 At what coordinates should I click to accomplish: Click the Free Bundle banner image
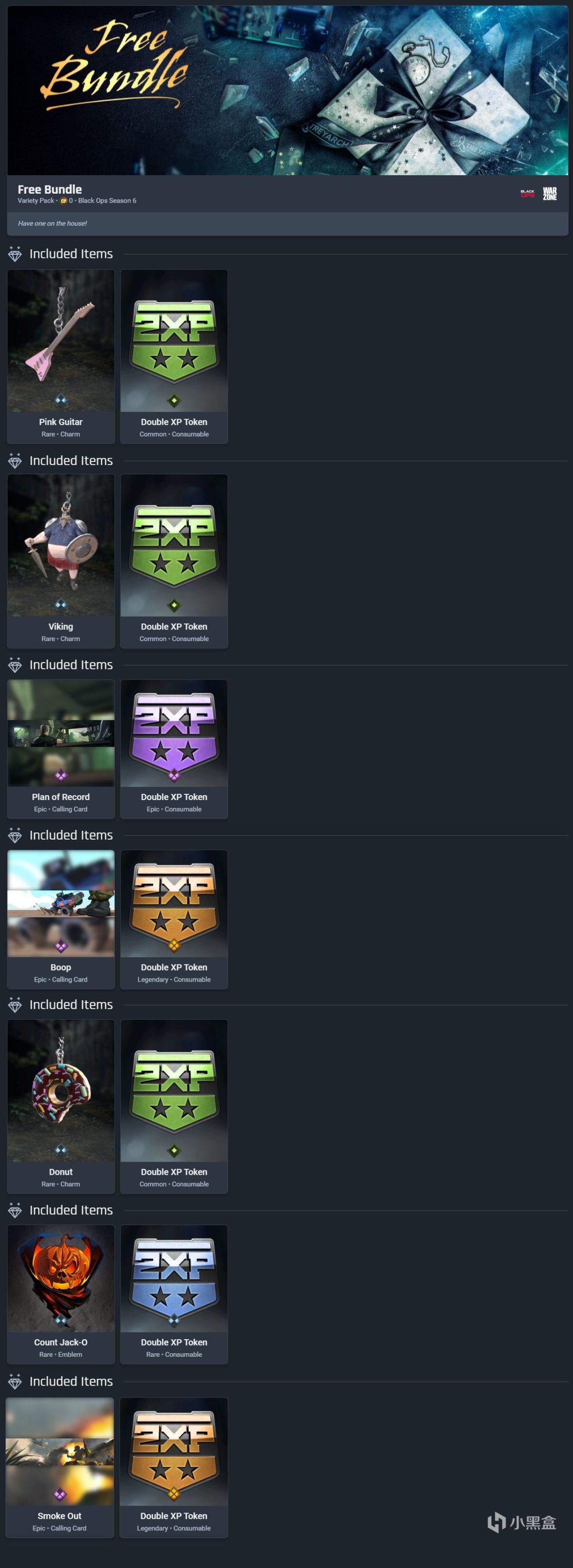(288, 91)
